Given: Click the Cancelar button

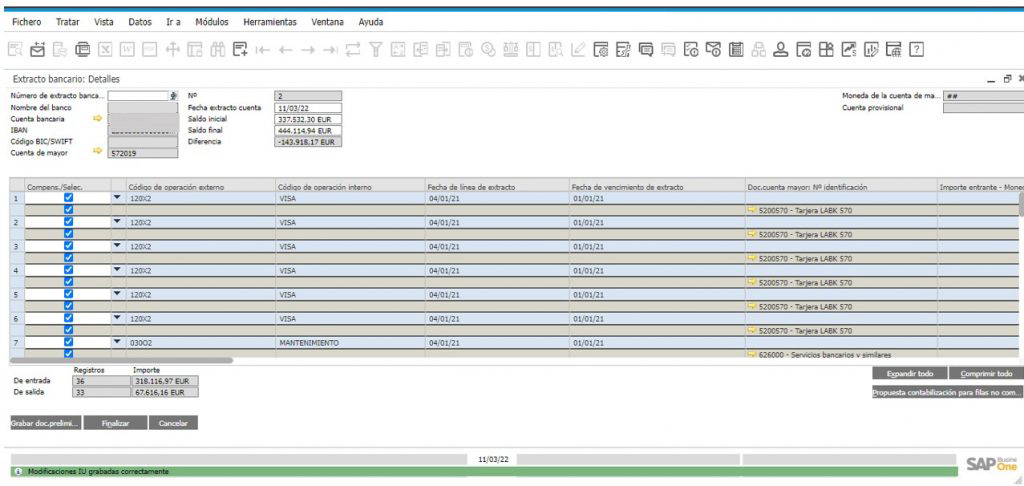Looking at the screenshot, I should click(x=174, y=423).
